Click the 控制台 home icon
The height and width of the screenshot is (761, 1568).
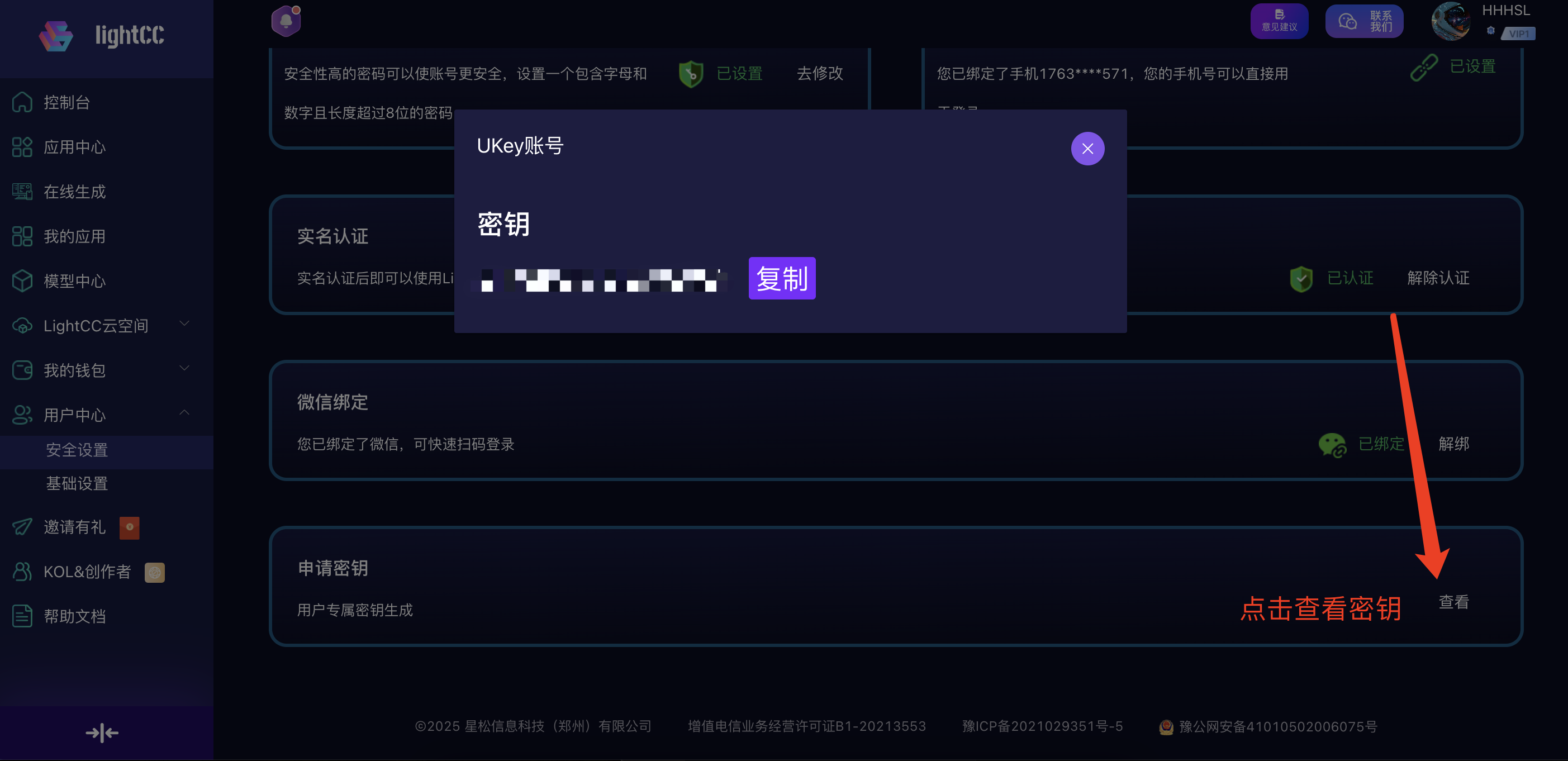(22, 102)
